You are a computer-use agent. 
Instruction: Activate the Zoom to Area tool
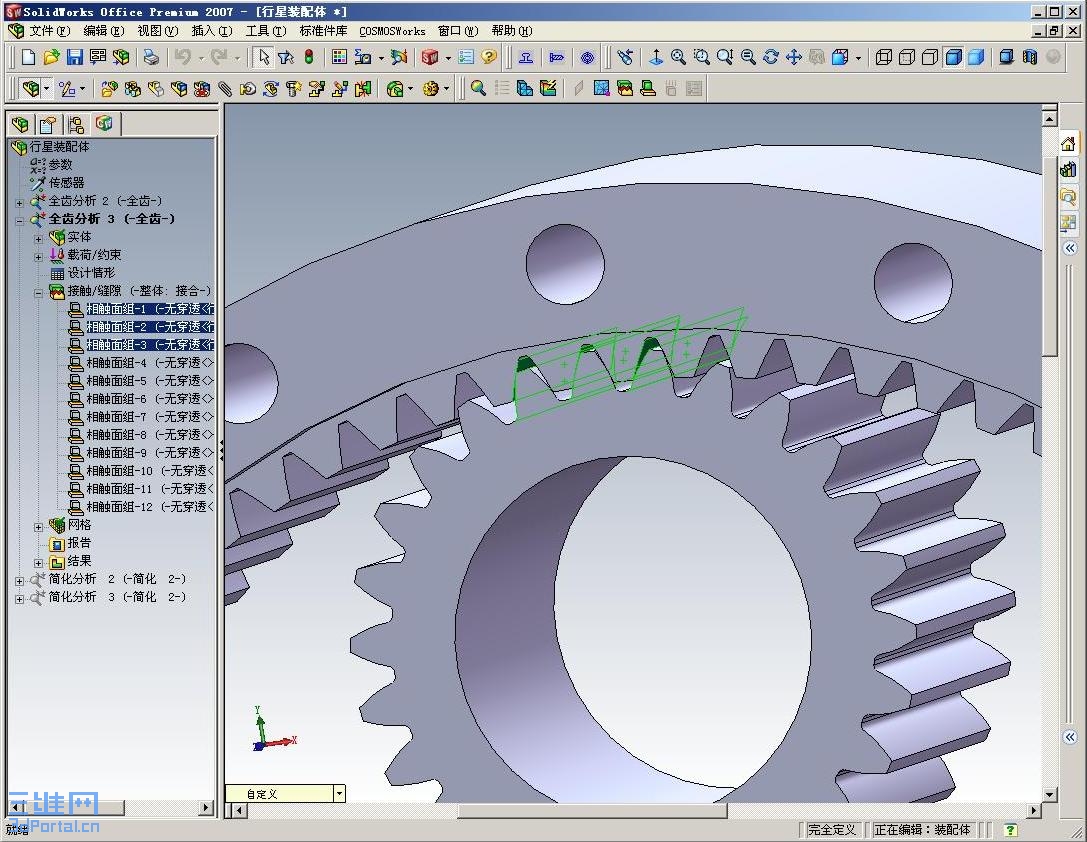(702, 57)
